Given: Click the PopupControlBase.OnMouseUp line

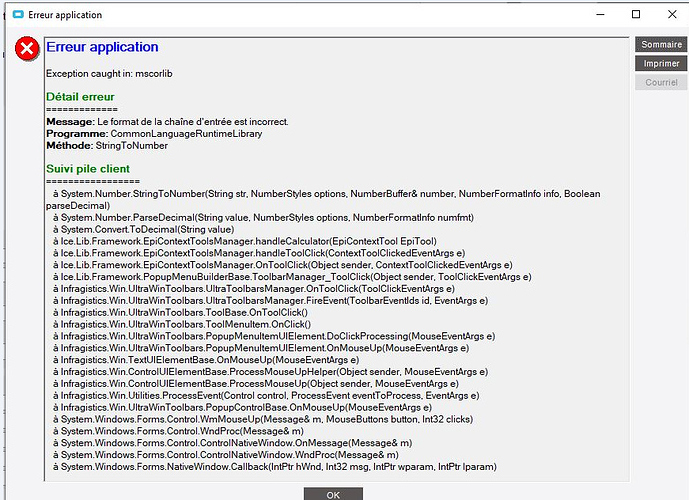Looking at the screenshot, I should click(x=243, y=407).
